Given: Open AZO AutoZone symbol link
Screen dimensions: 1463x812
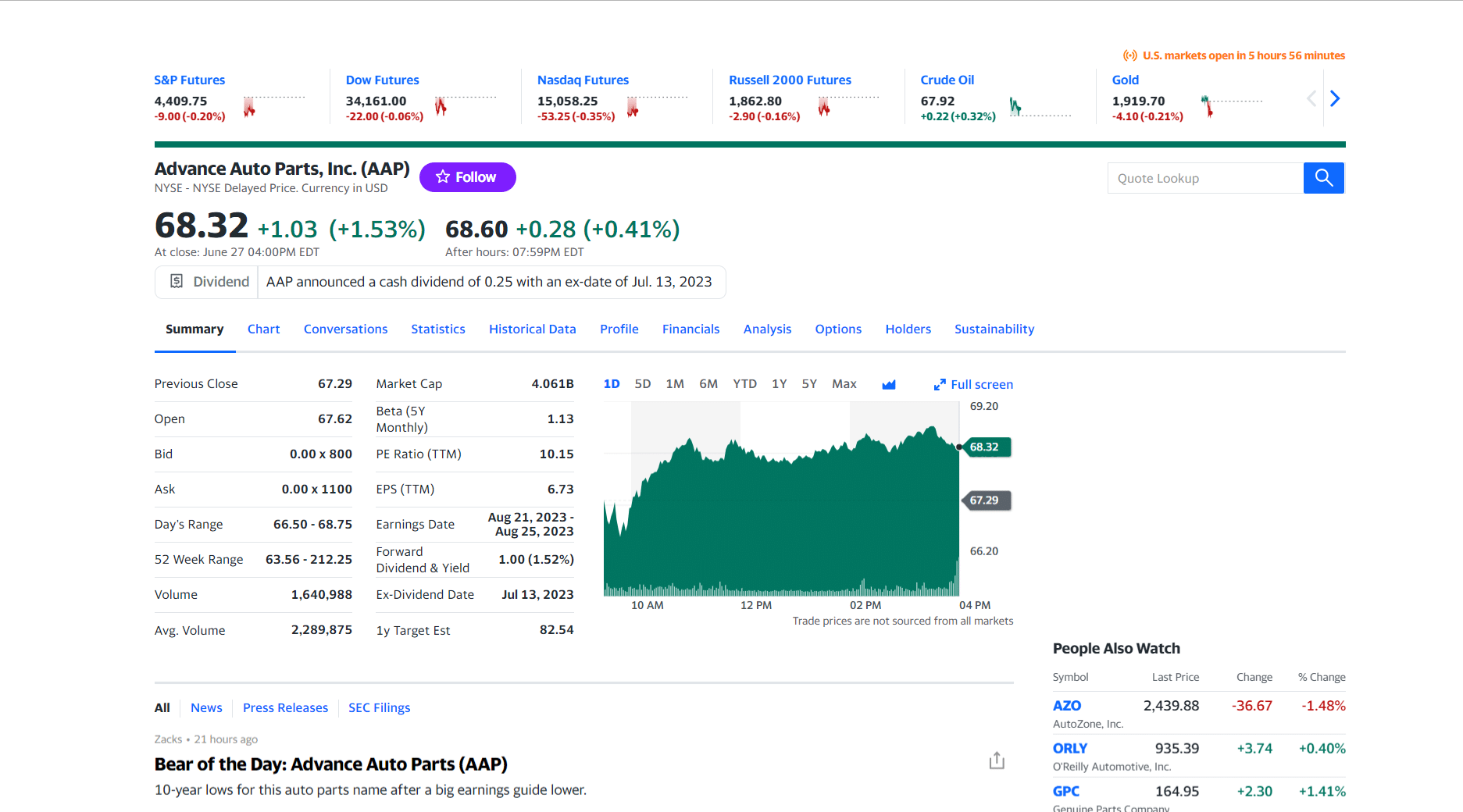Looking at the screenshot, I should tap(1066, 706).
